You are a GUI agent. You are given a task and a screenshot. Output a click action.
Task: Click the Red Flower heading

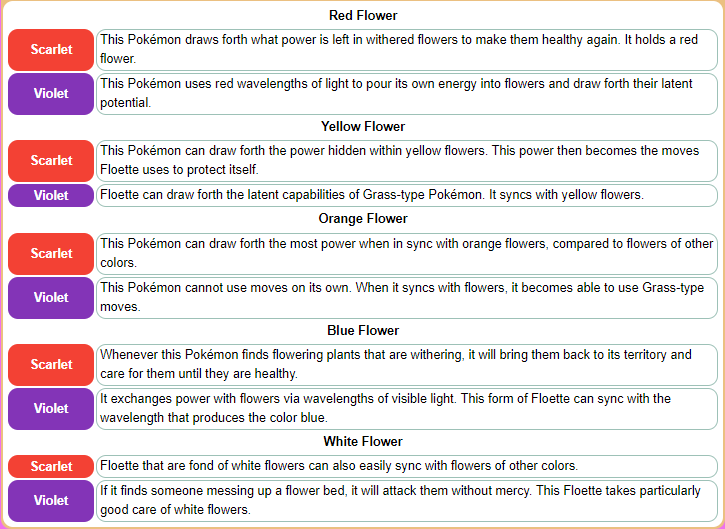(x=362, y=16)
